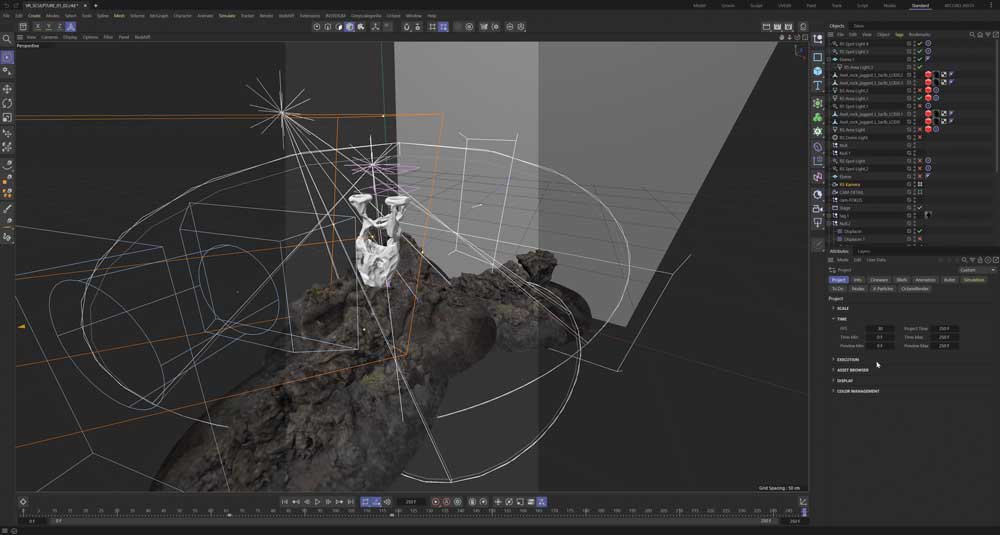This screenshot has width=1000, height=535.
Task: Toggle the Z axis lock
Action: pyautogui.click(x=59, y=27)
